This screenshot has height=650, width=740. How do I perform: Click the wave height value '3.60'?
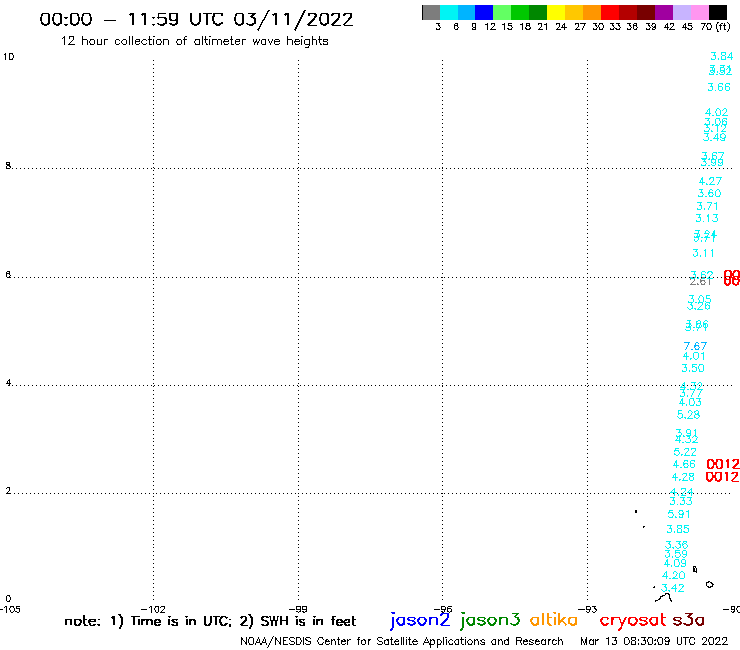(x=709, y=194)
